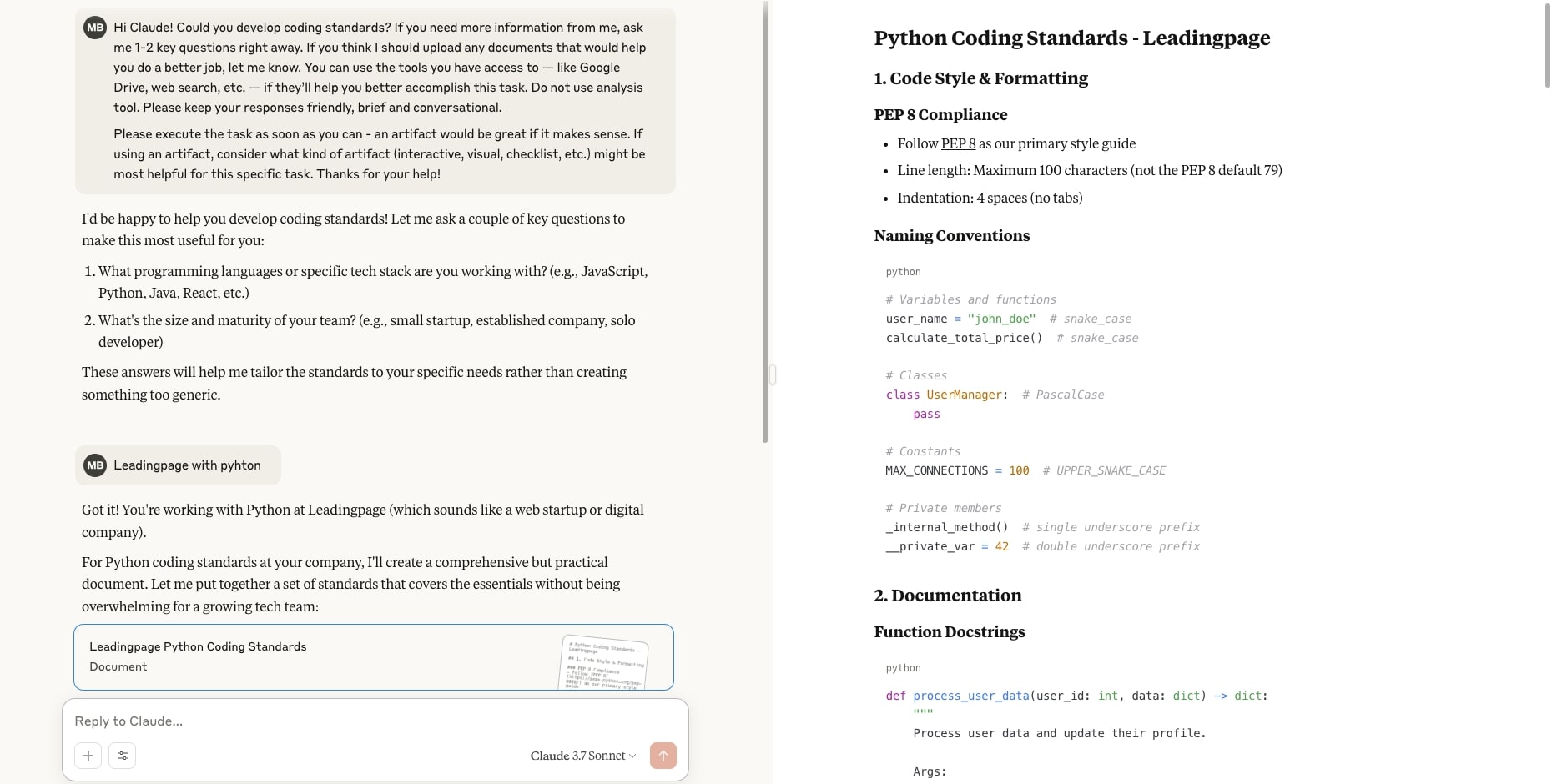Grab the panel divider resize handle
This screenshot has width=1552, height=784.
pos(773,375)
